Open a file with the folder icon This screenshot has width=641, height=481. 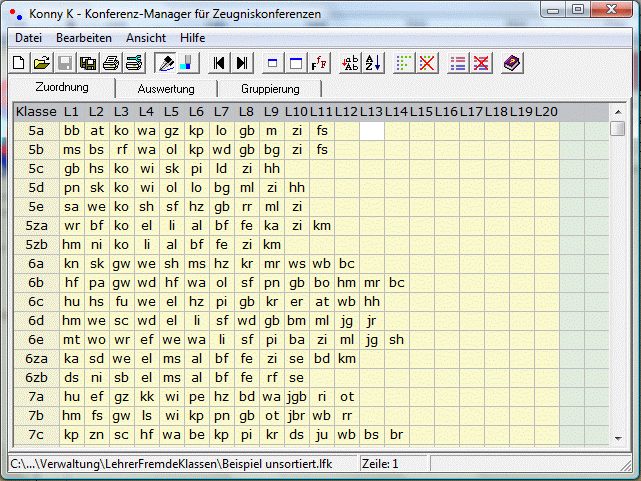click(x=41, y=63)
